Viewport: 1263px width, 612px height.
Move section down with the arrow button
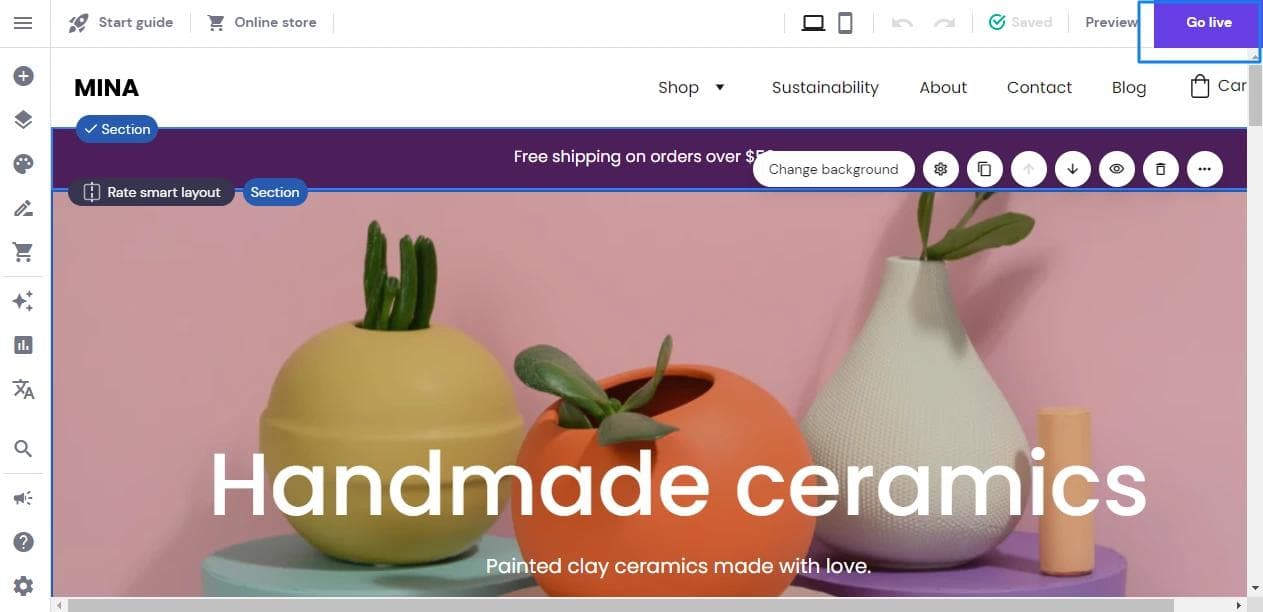[1073, 169]
